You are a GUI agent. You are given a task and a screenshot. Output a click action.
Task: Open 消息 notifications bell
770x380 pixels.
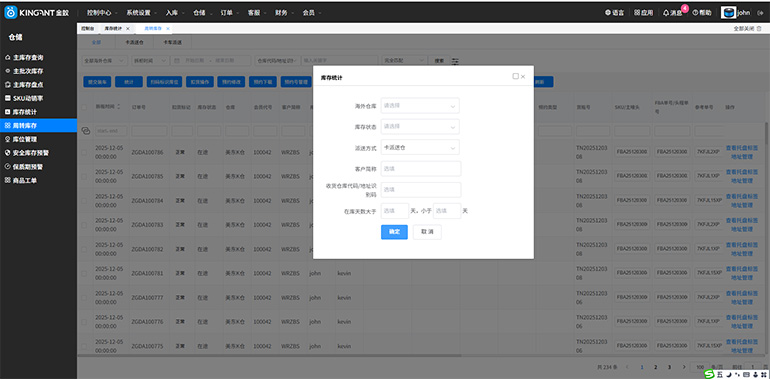(666, 13)
